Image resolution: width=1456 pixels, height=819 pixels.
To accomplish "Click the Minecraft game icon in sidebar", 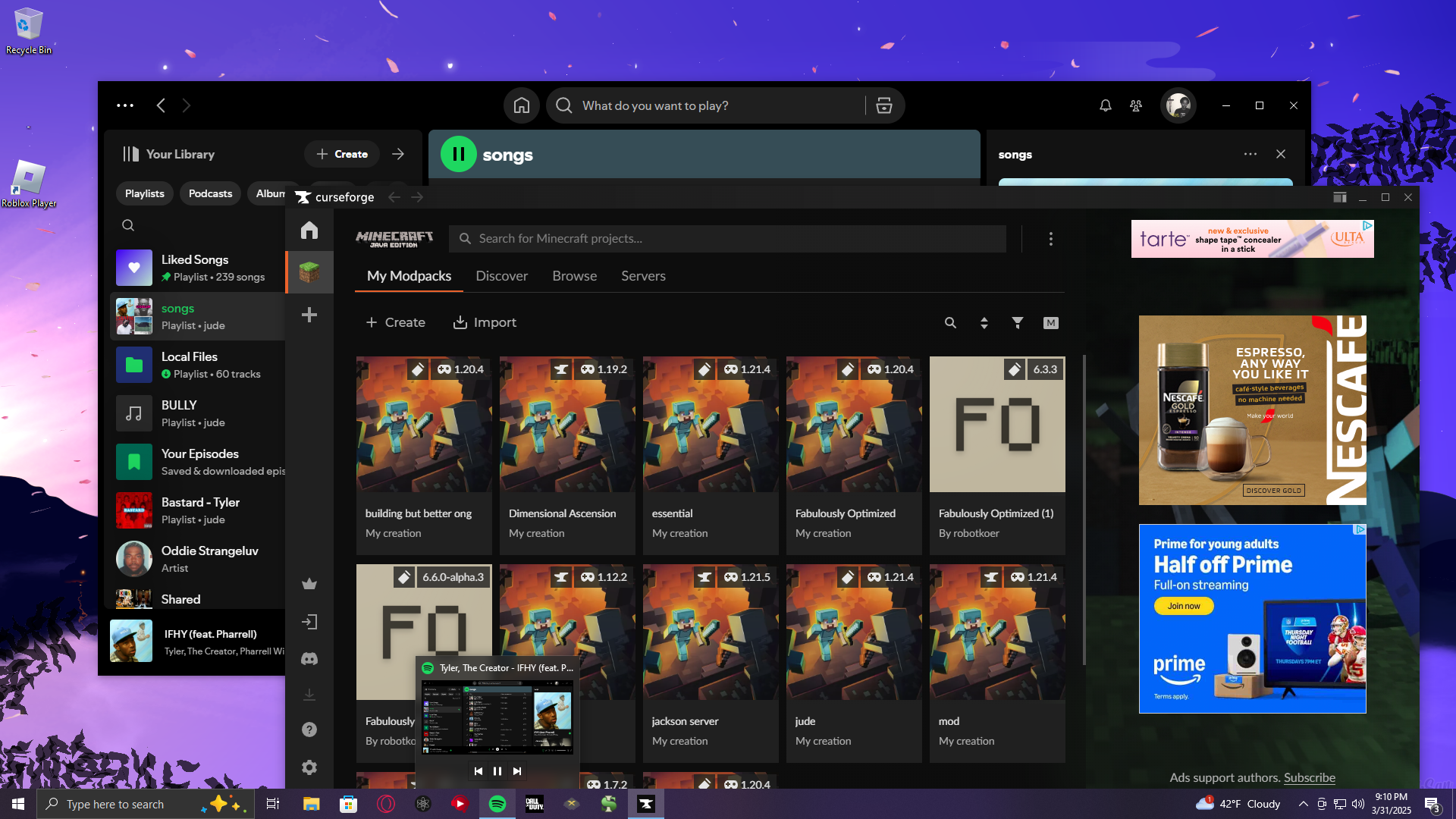I will pos(309,271).
